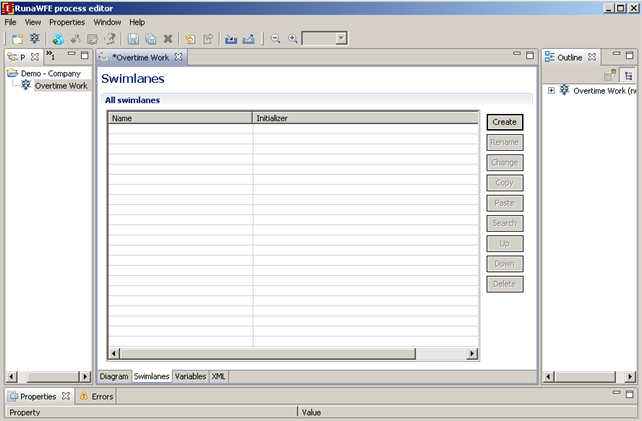Viewport: 642px width, 421px height.
Task: Click the swimlanes table horizontal scrollbar
Action: pyautogui.click(x=292, y=354)
